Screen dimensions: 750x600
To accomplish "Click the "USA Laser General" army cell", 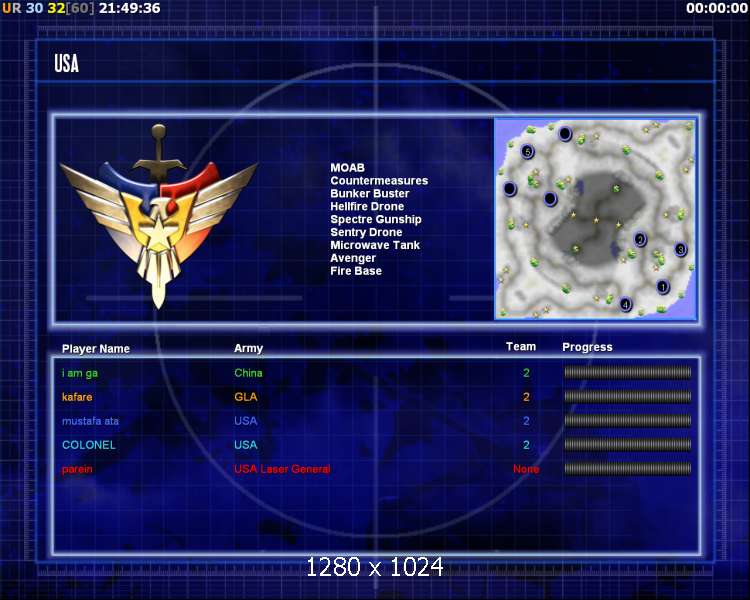I will [x=282, y=469].
